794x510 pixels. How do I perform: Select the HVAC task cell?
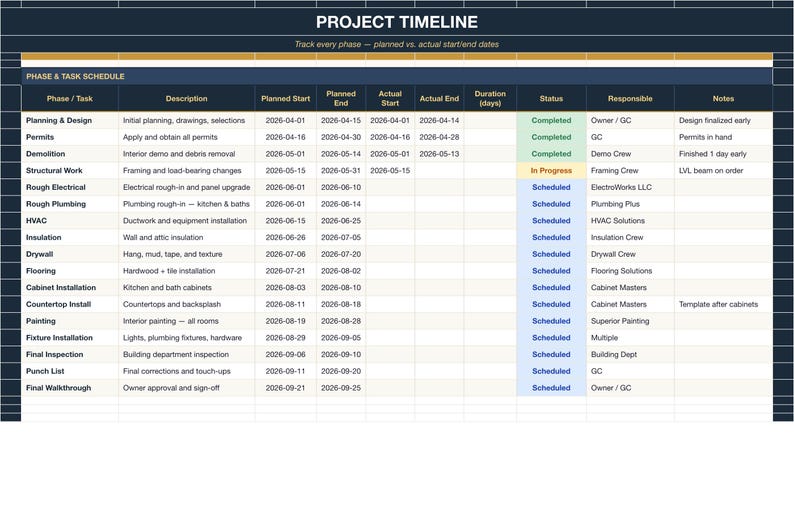[x=70, y=220]
